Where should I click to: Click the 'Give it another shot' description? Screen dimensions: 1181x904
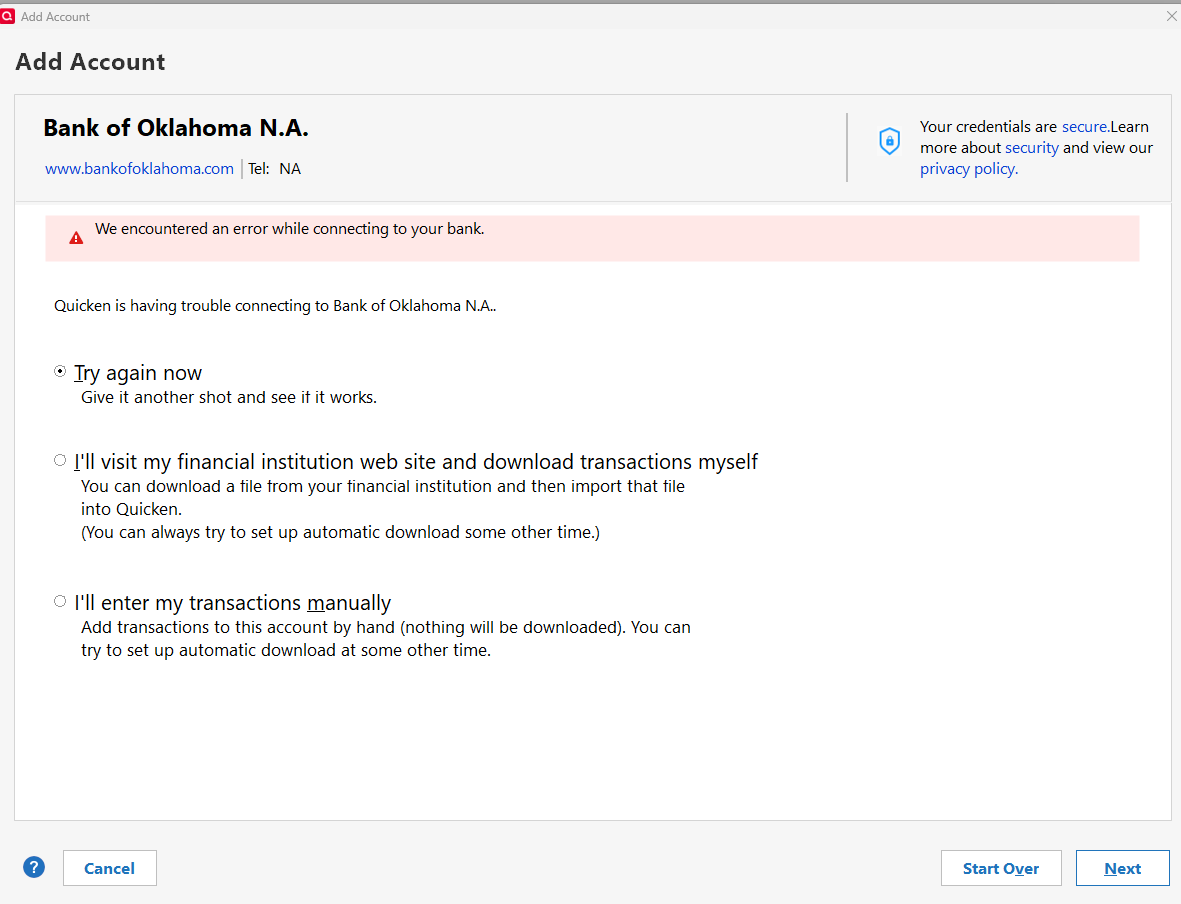coord(229,398)
